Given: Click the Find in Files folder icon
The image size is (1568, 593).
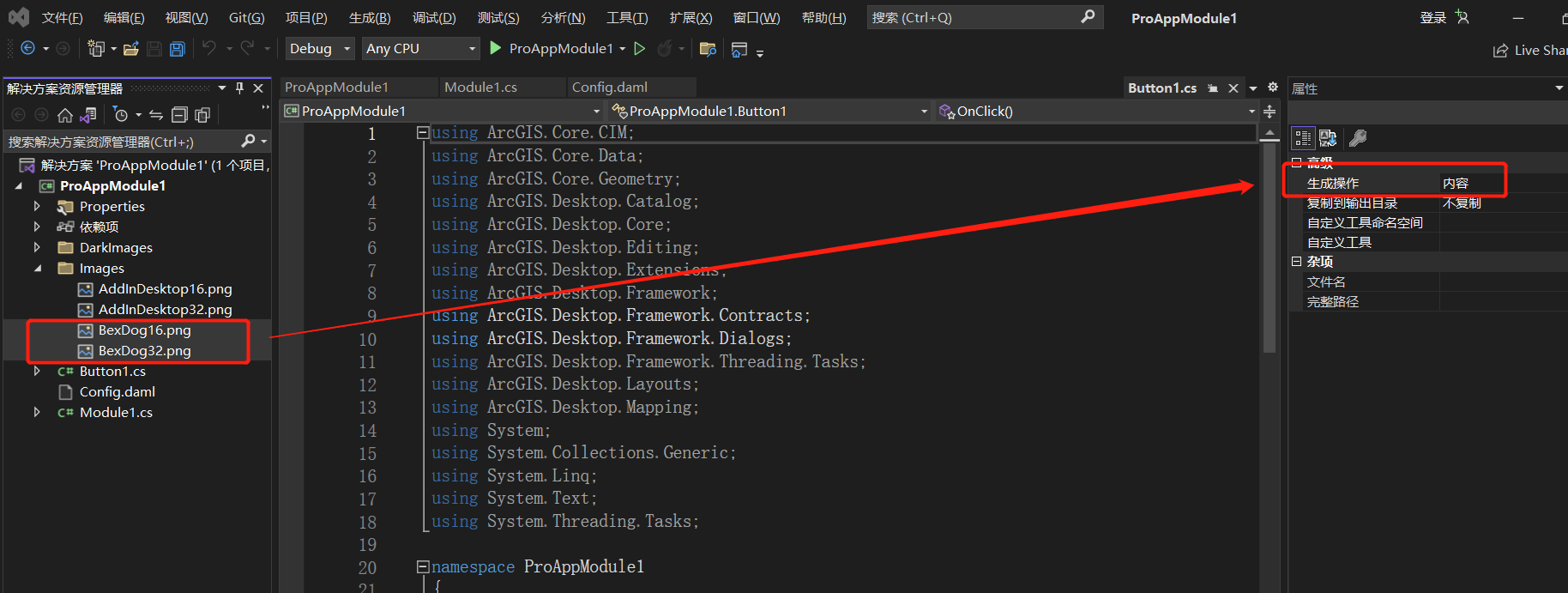Looking at the screenshot, I should pos(708,49).
